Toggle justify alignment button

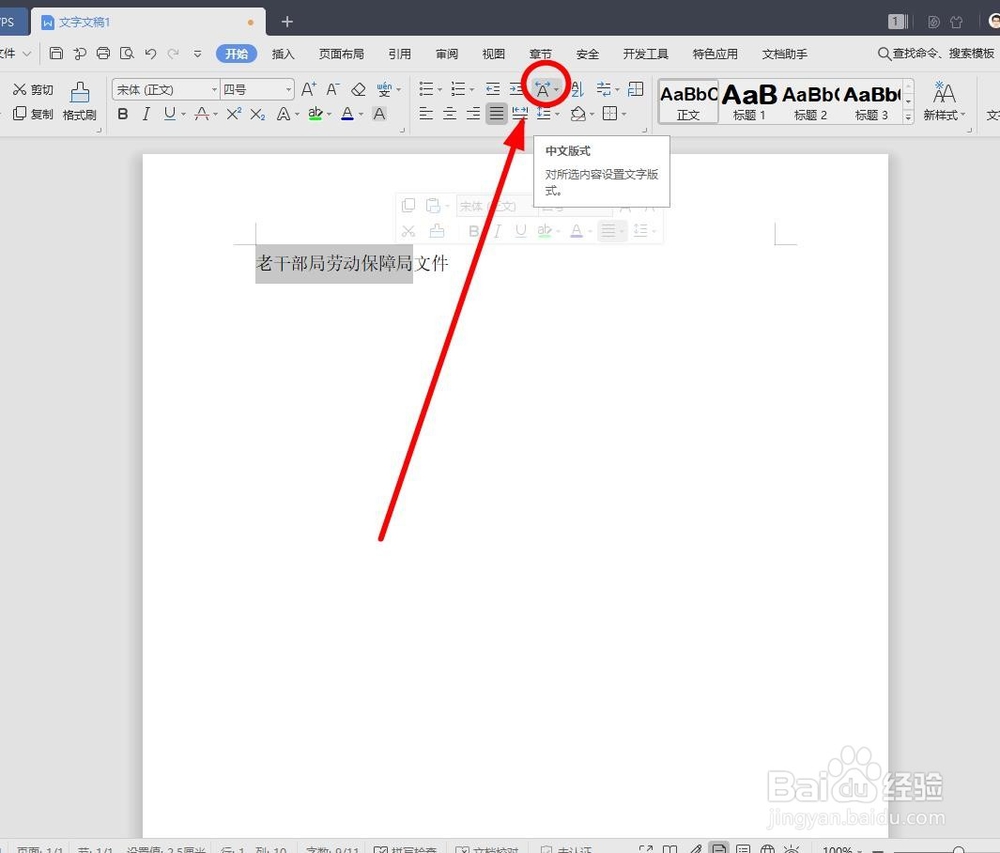[x=496, y=113]
